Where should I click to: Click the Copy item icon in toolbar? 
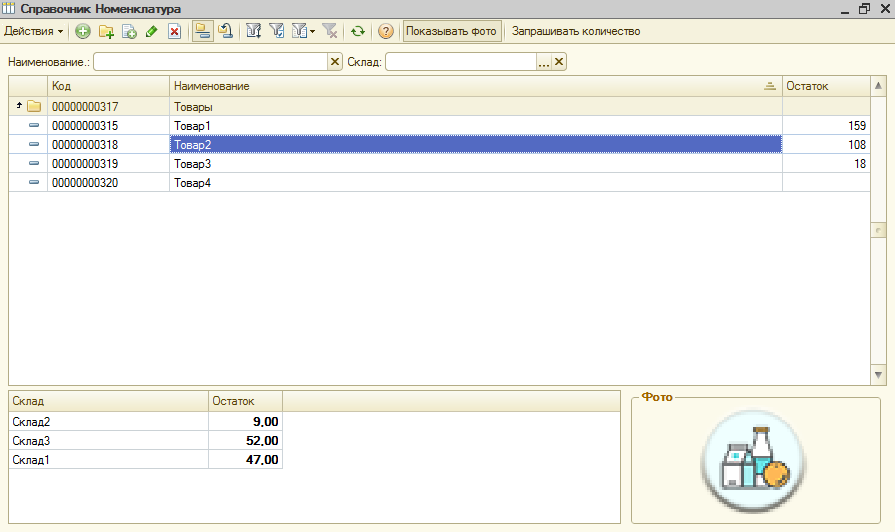point(129,31)
